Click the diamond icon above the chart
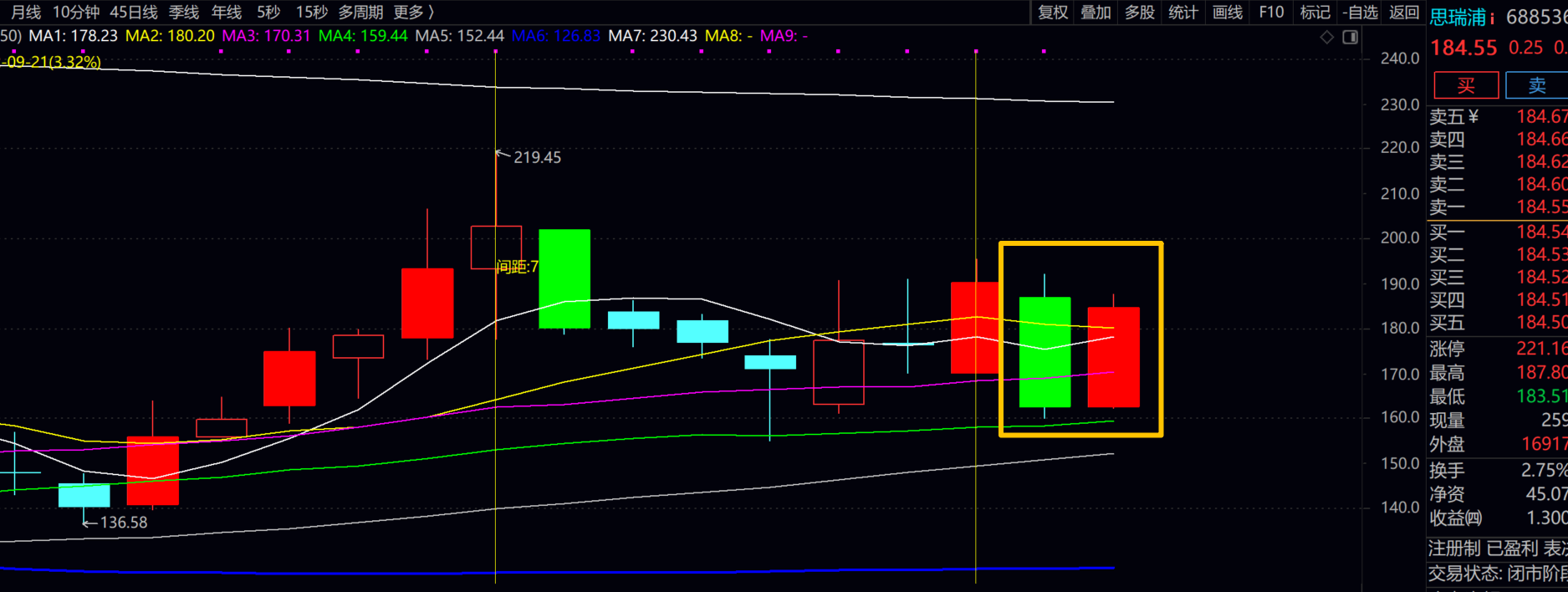Image resolution: width=1568 pixels, height=592 pixels. [1326, 38]
